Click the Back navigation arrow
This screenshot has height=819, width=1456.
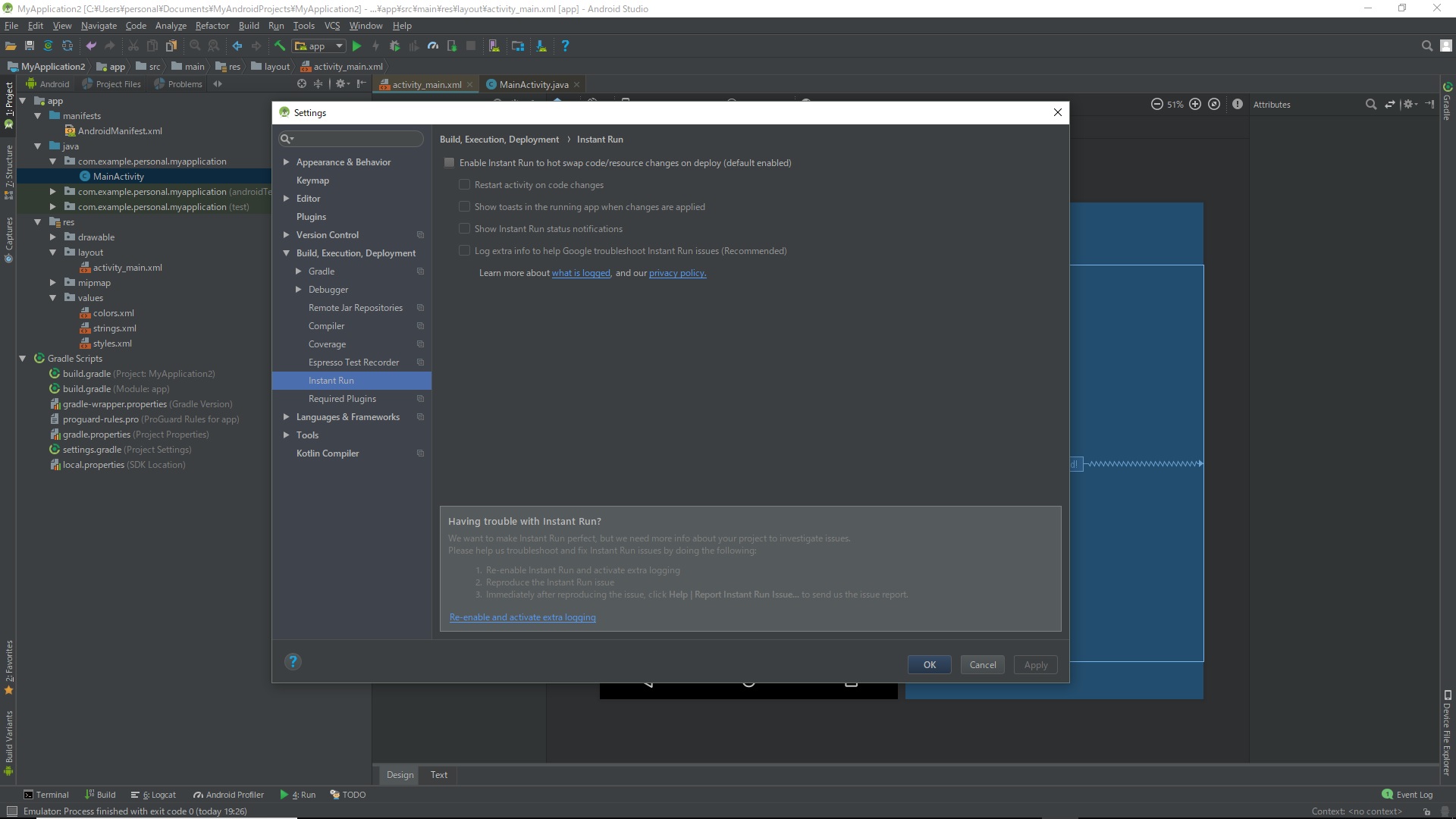click(237, 46)
